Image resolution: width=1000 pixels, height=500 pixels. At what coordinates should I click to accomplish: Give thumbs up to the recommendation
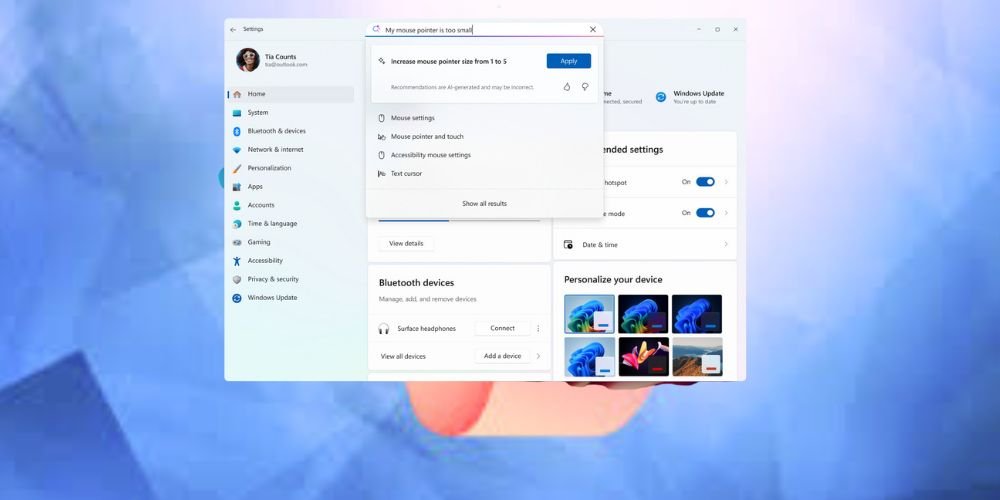[x=567, y=87]
